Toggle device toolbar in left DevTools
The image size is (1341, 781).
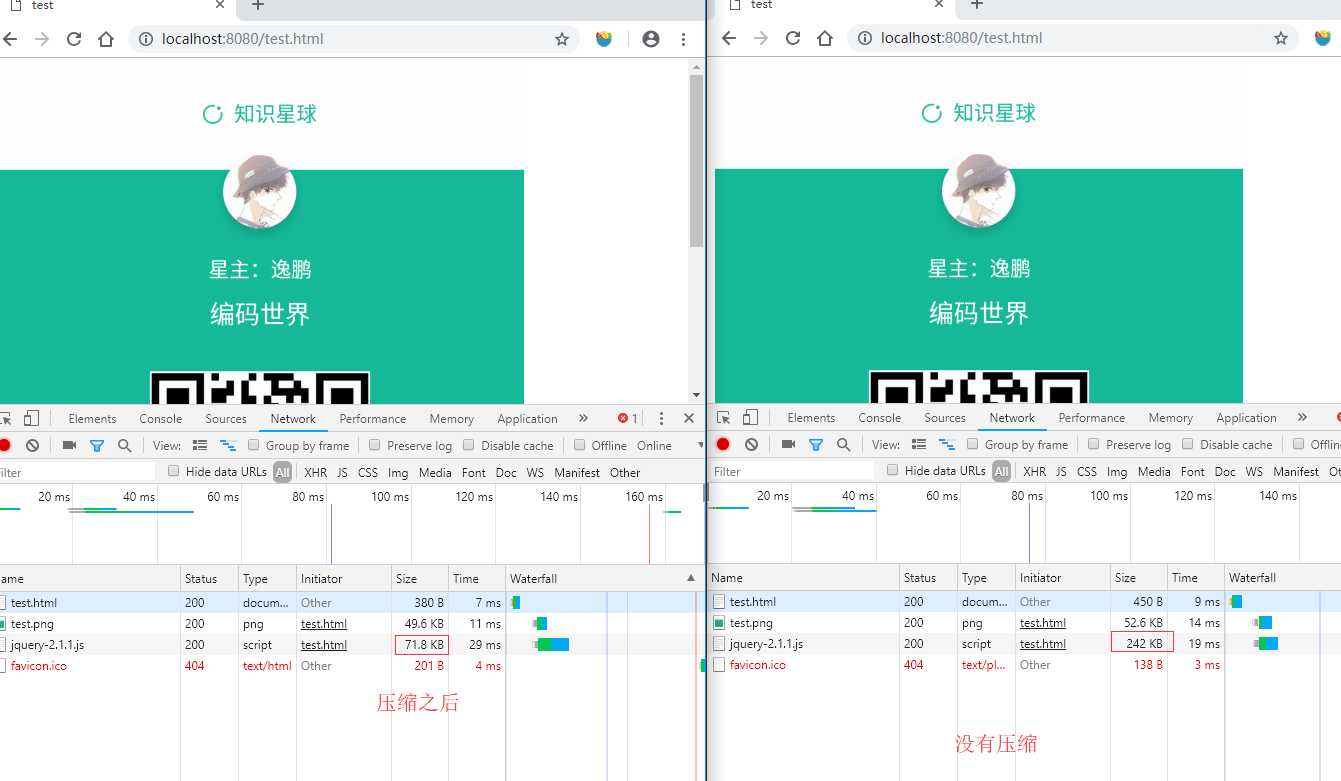31,418
